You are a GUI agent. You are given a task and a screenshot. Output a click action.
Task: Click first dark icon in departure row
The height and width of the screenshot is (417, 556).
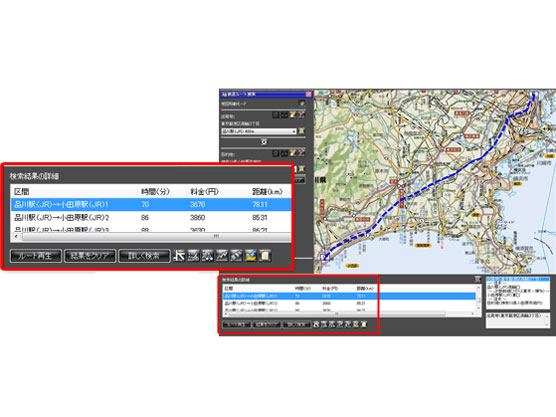(x=276, y=115)
